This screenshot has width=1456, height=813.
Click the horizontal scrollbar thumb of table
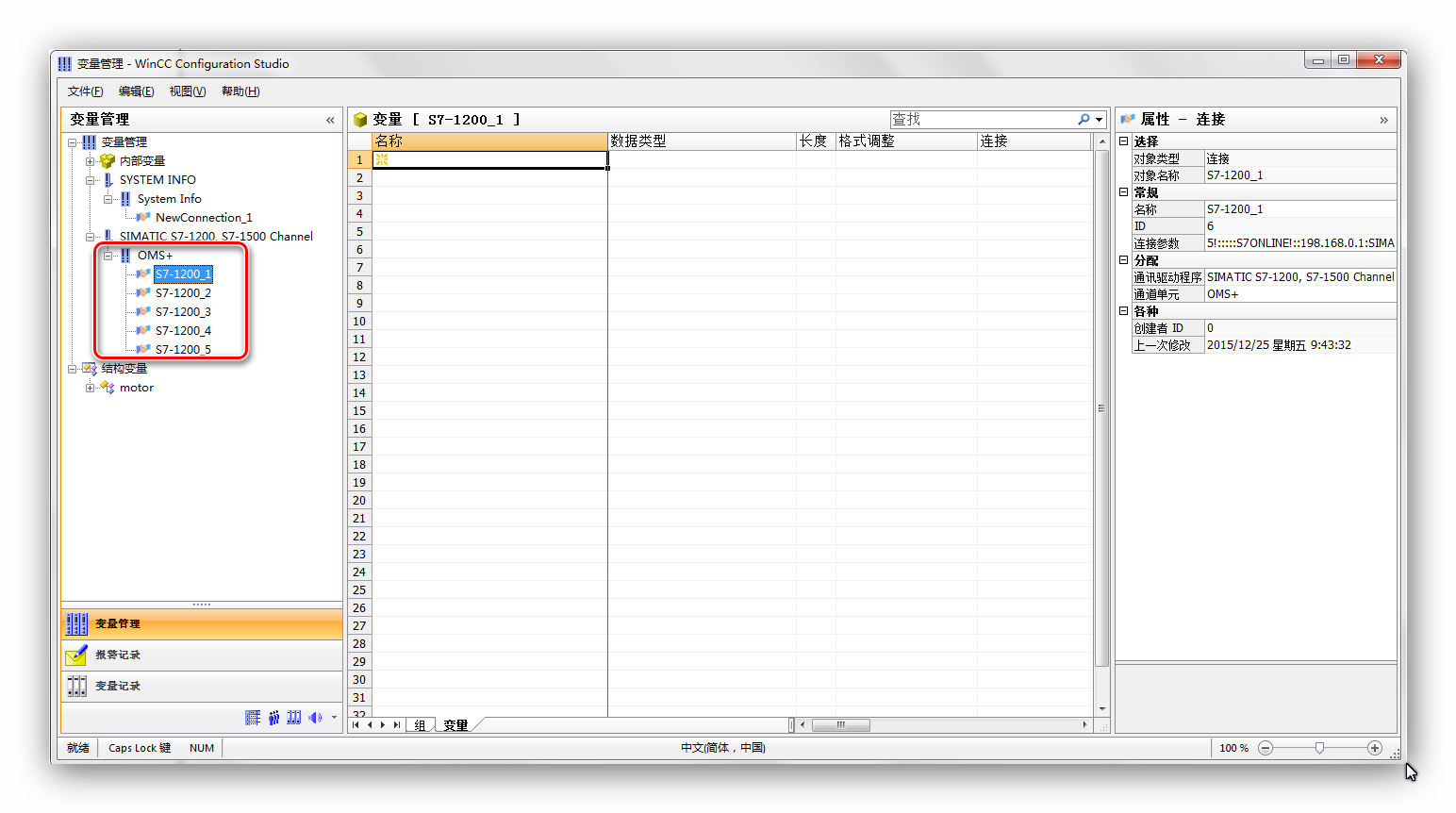841,725
